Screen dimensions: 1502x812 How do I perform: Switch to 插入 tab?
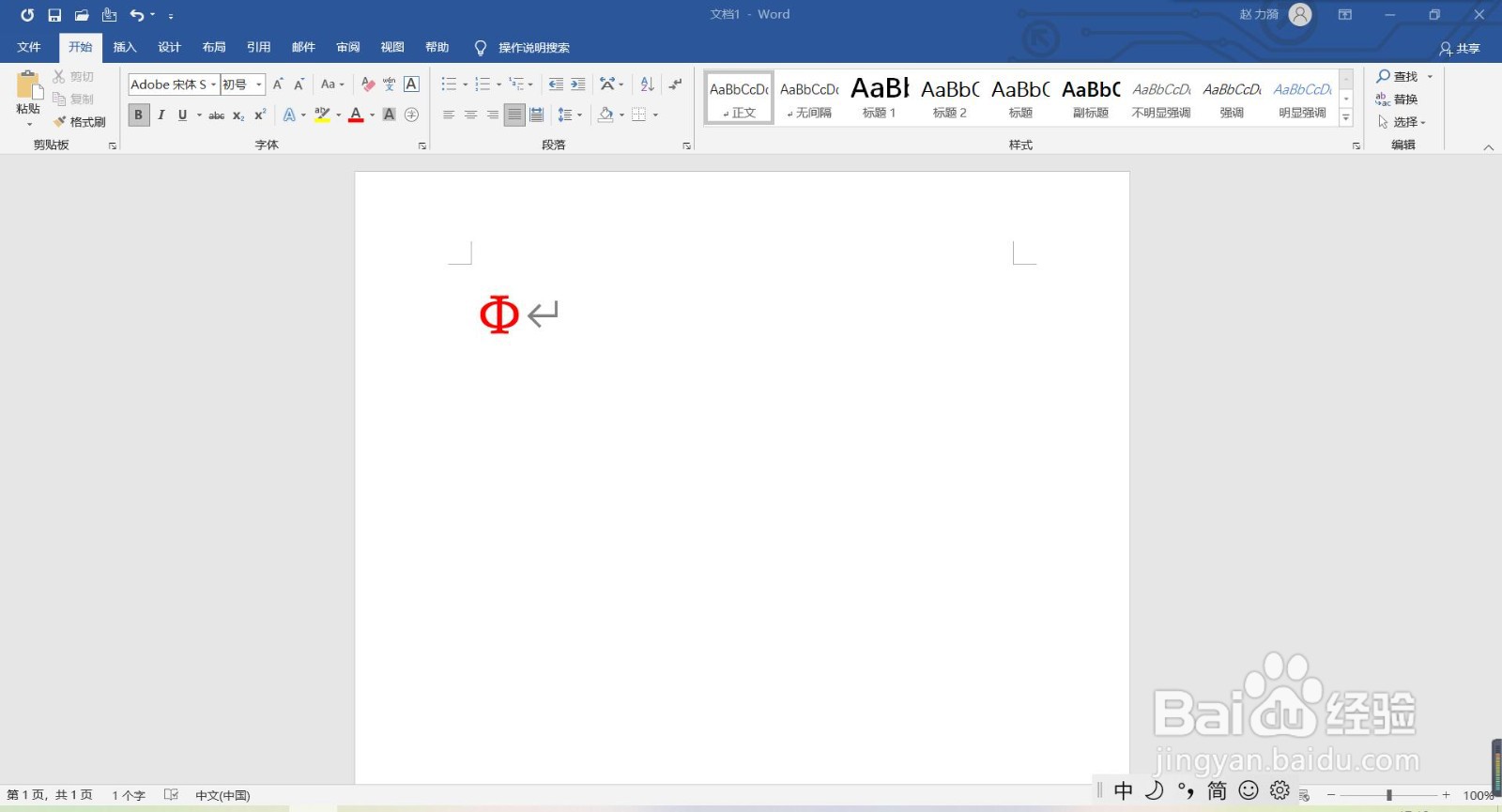click(x=125, y=47)
